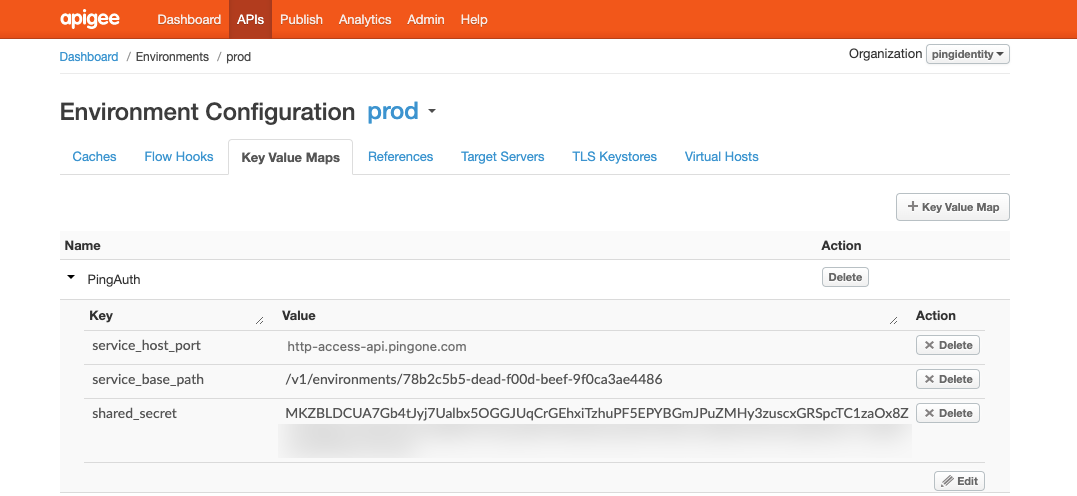Delete the shared_secret entry

tap(947, 413)
